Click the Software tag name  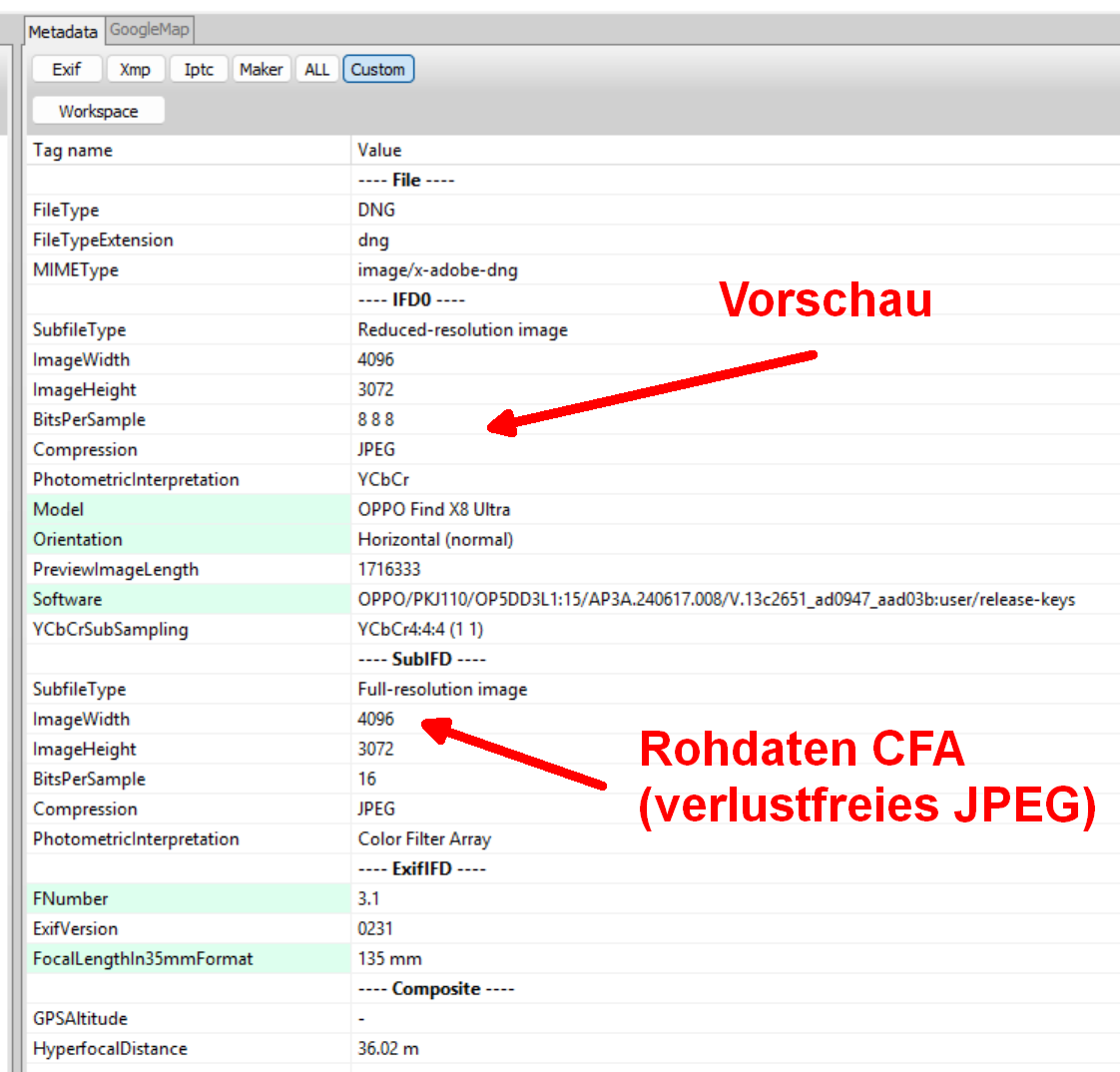click(x=68, y=599)
